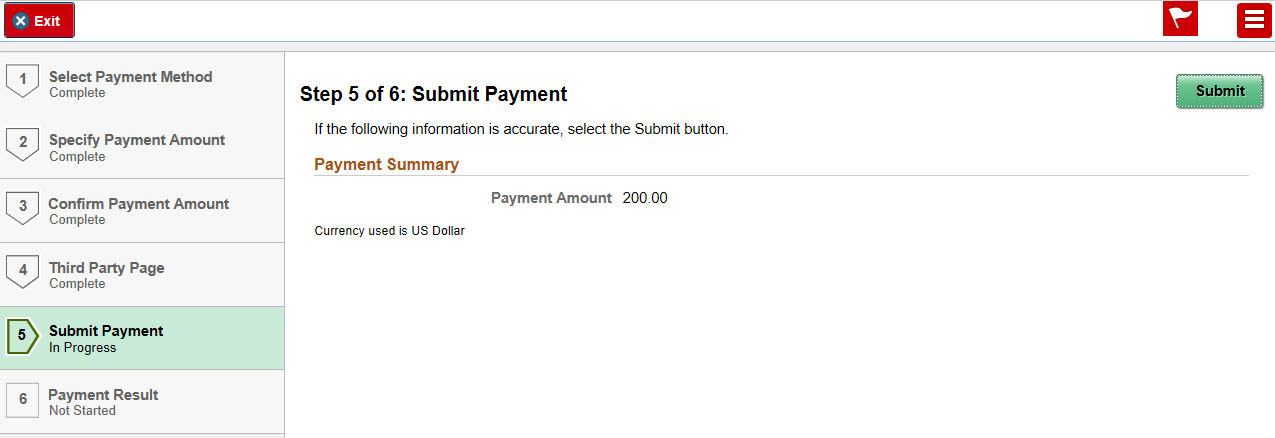This screenshot has width=1275, height=438.
Task: Navigate to Confirm Payment Amount step
Action: coord(139,204)
